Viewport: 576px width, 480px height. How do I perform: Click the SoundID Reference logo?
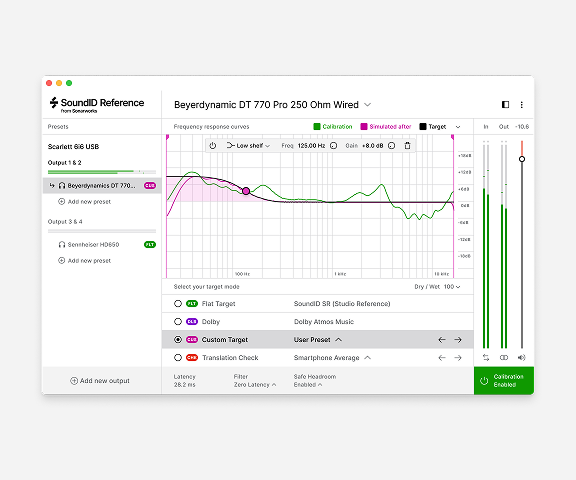(97, 105)
